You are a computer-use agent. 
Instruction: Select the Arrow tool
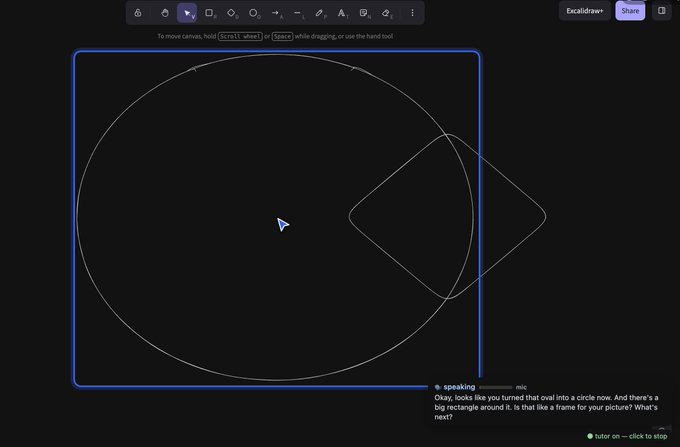click(x=276, y=13)
